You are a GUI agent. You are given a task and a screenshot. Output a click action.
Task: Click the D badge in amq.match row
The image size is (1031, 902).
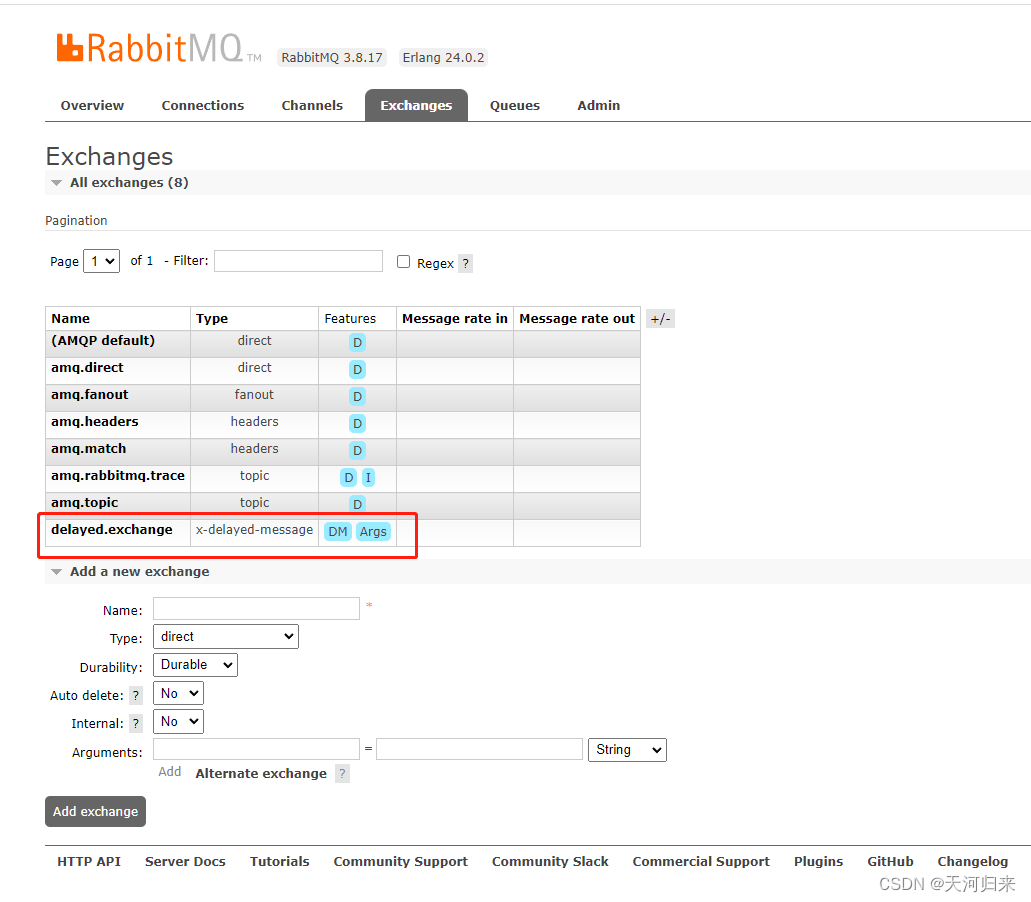[357, 450]
